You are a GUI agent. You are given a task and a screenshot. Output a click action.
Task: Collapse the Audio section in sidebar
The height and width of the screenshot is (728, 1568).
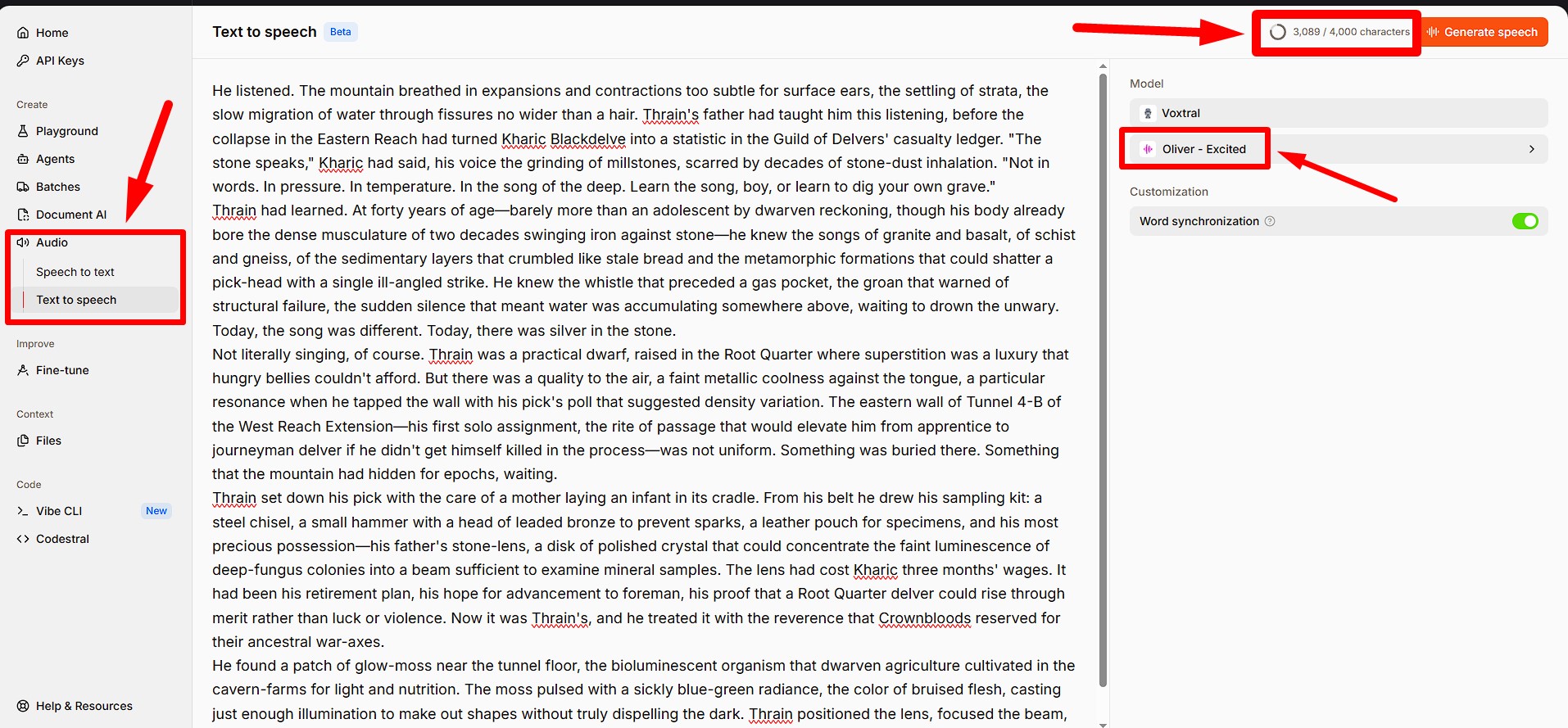[52, 242]
